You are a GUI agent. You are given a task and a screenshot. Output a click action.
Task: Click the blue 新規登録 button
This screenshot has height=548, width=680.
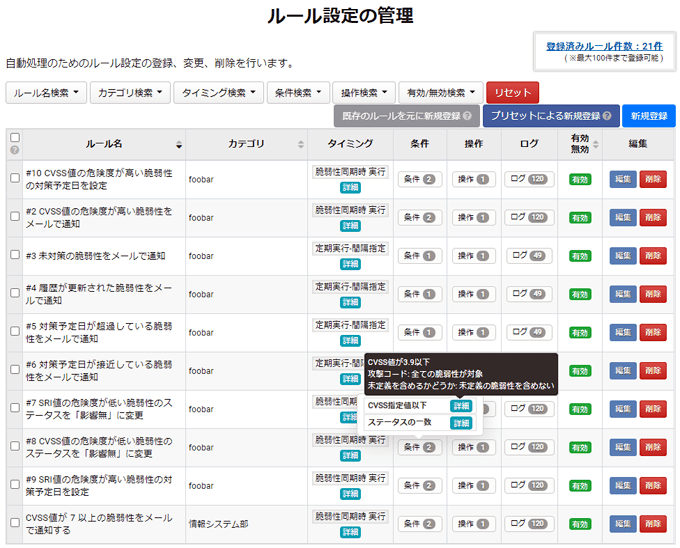coord(649,116)
